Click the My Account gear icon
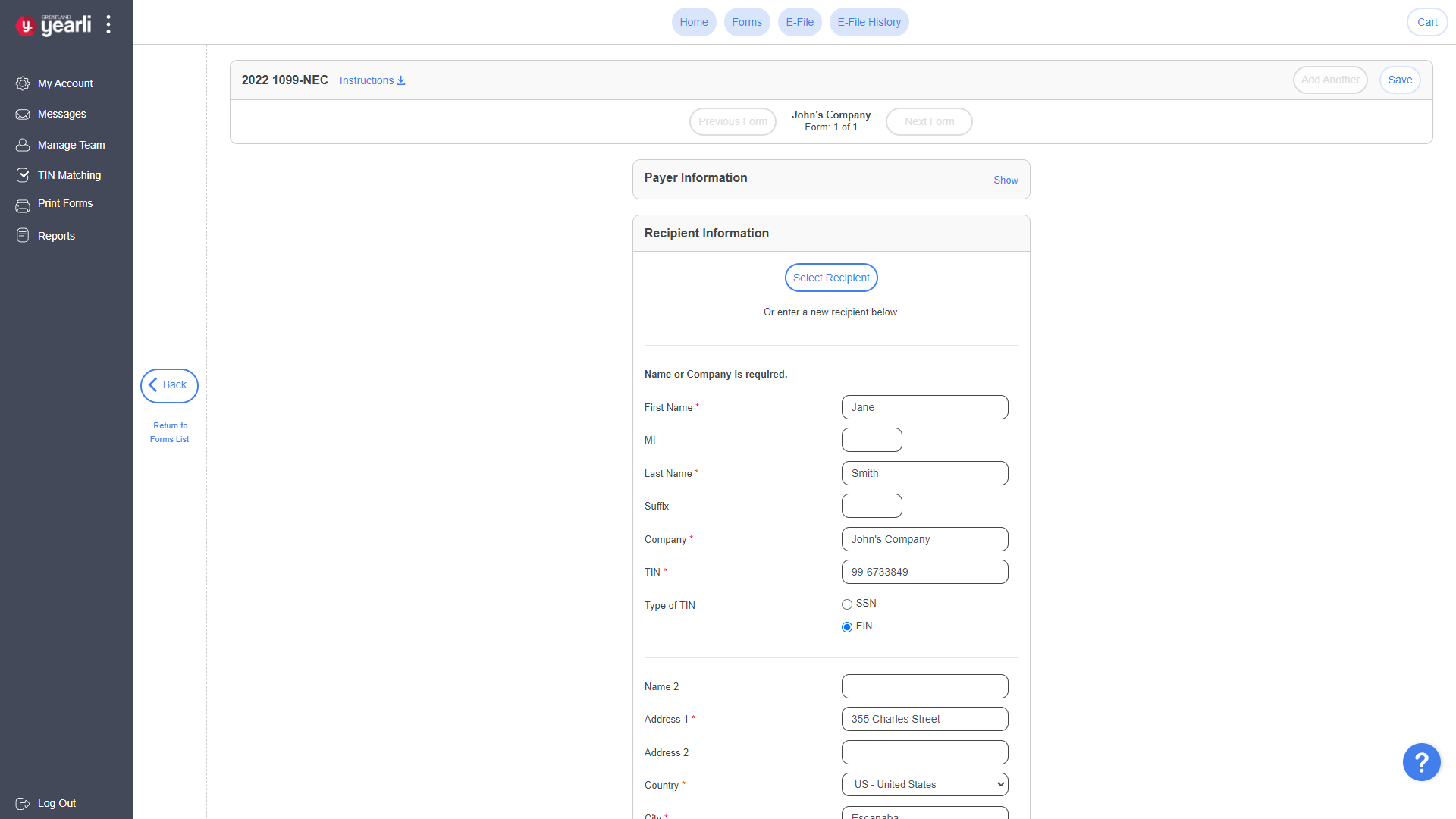Screen dimensions: 1456x819 (x=23, y=83)
